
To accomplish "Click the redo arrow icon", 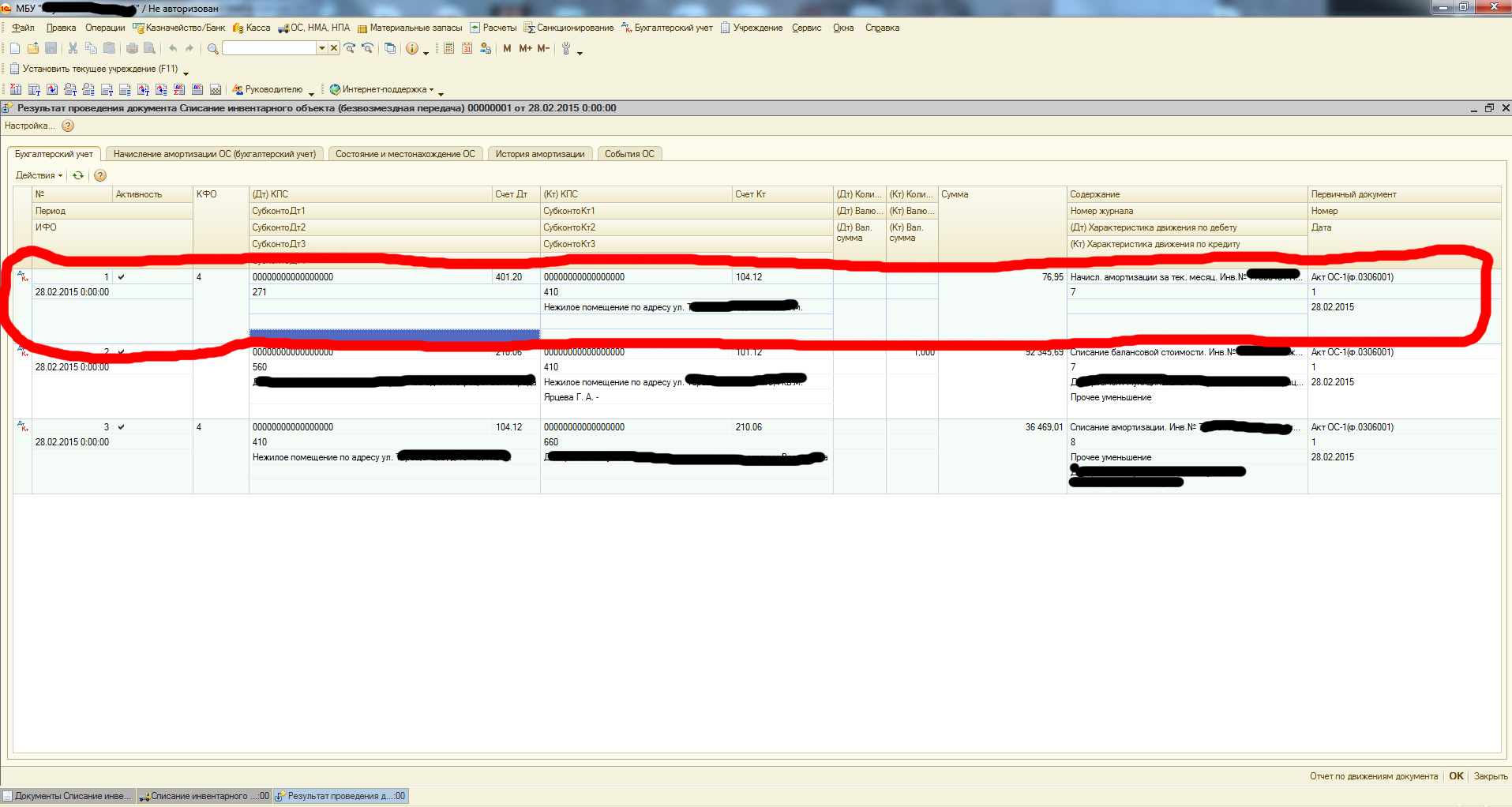I will 189,48.
